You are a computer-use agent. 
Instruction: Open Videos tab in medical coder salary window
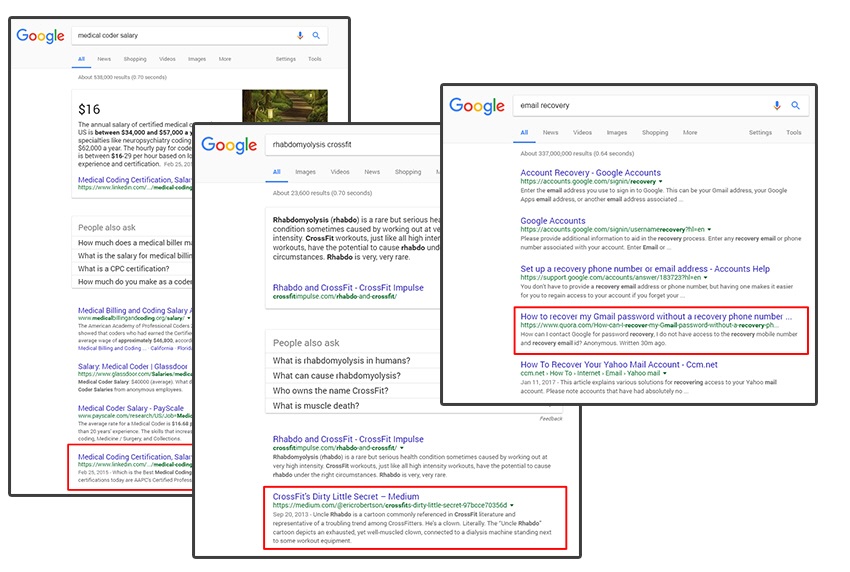[167, 59]
